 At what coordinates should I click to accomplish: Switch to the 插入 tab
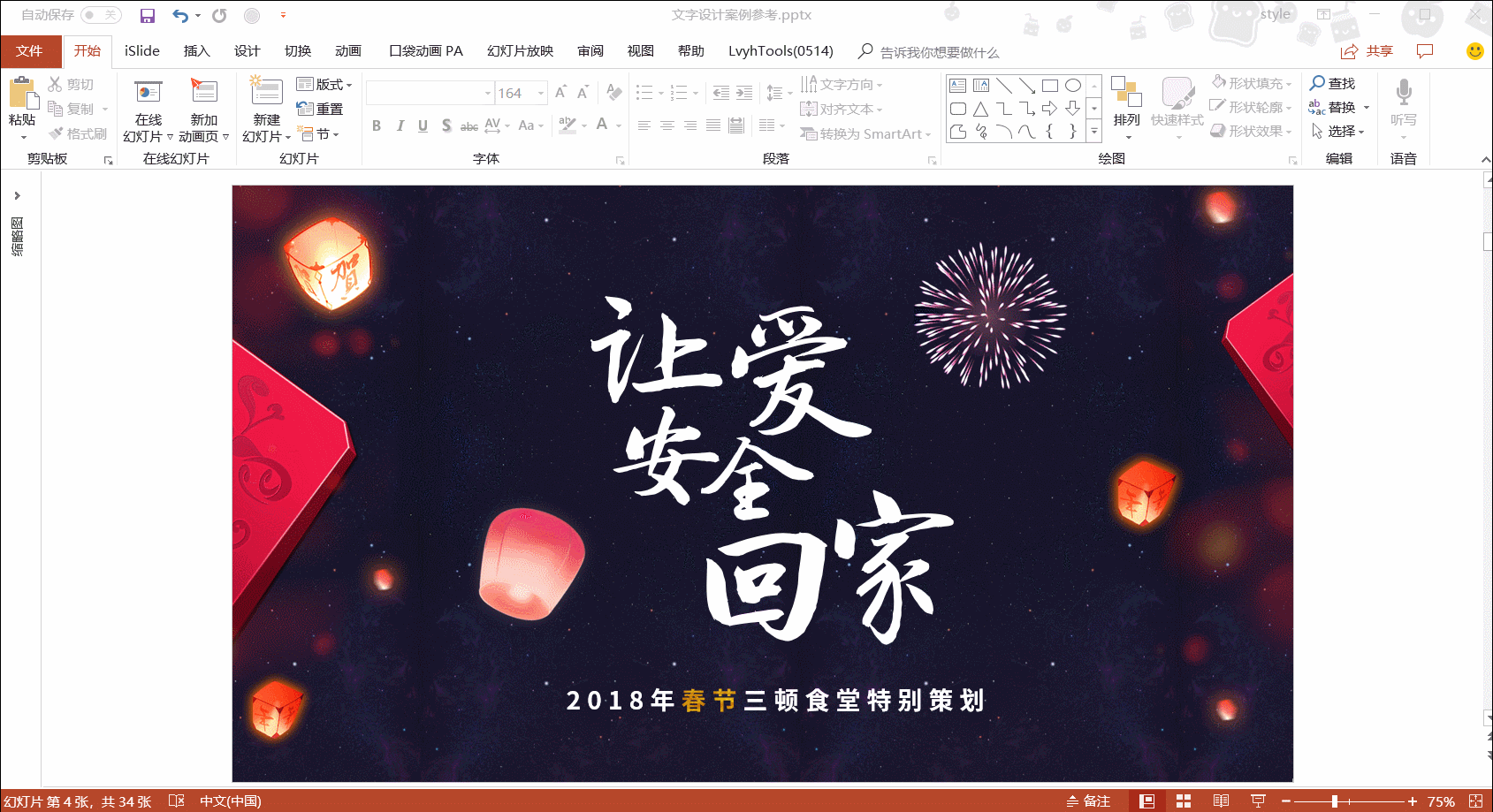tap(197, 51)
